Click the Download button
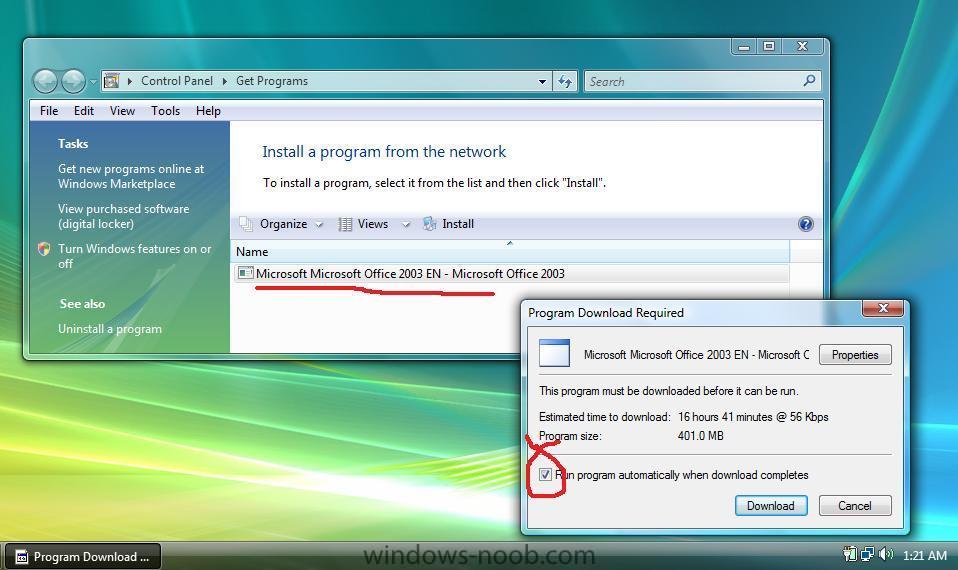This screenshot has height=570, width=958. [770, 505]
